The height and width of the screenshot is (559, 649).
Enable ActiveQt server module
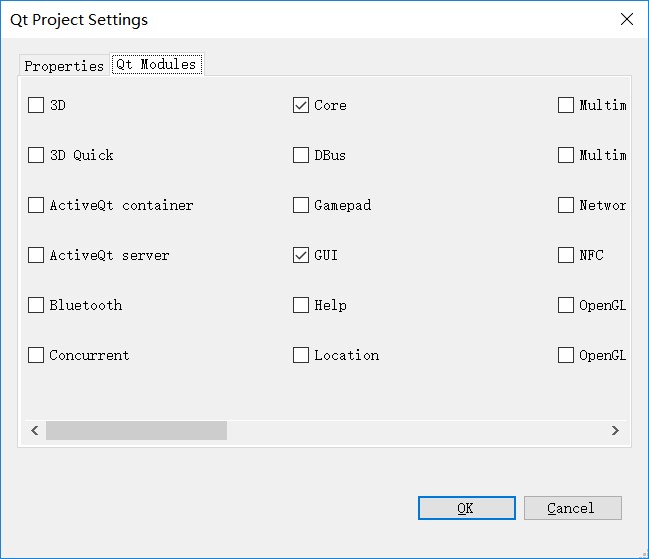click(36, 255)
